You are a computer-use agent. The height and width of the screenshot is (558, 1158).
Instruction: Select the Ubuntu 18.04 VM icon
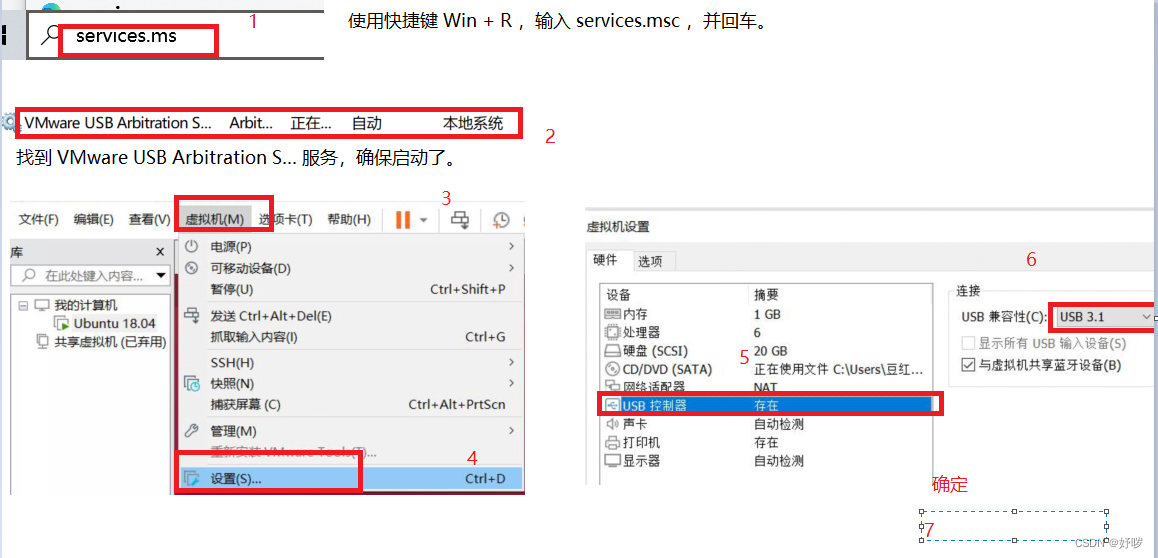[x=62, y=323]
